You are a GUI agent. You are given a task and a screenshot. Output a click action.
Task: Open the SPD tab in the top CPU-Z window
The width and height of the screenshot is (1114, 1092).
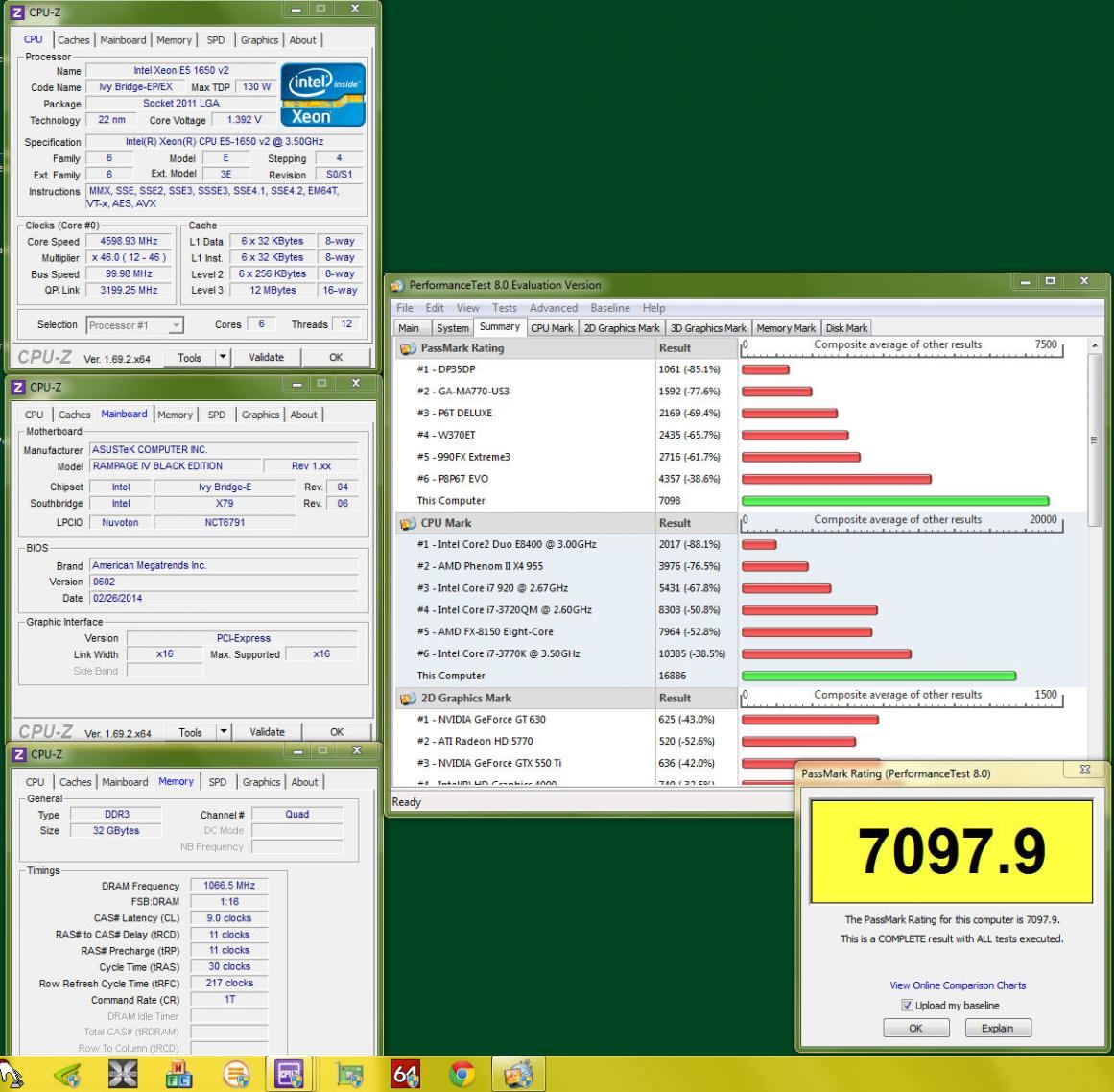click(x=216, y=40)
